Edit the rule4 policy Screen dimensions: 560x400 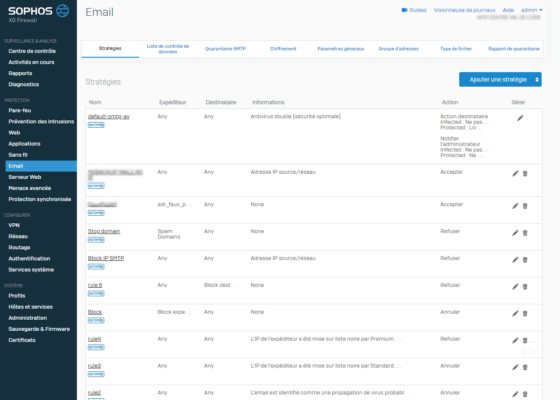tap(515, 340)
